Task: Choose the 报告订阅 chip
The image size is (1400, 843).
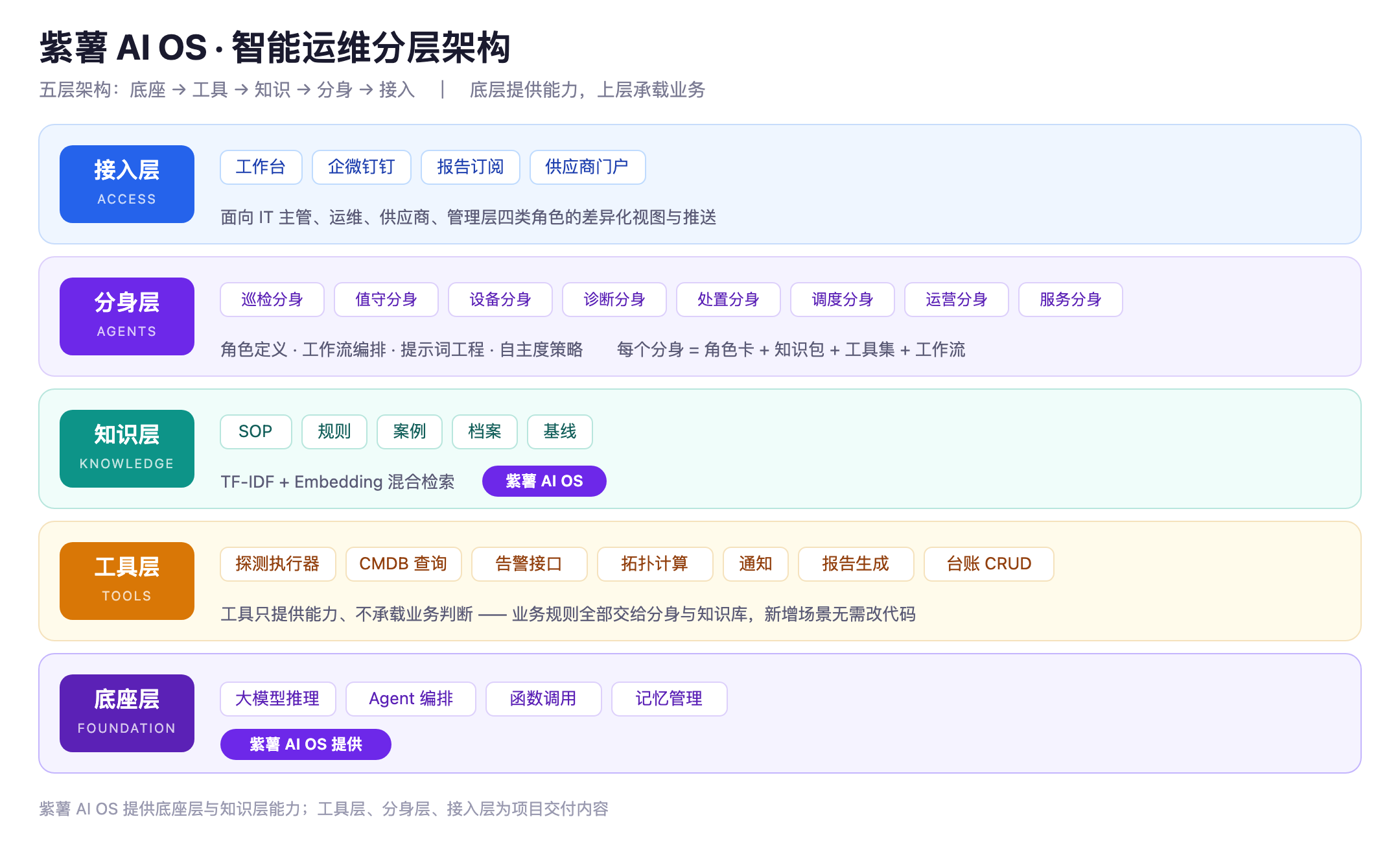Action: [x=471, y=167]
